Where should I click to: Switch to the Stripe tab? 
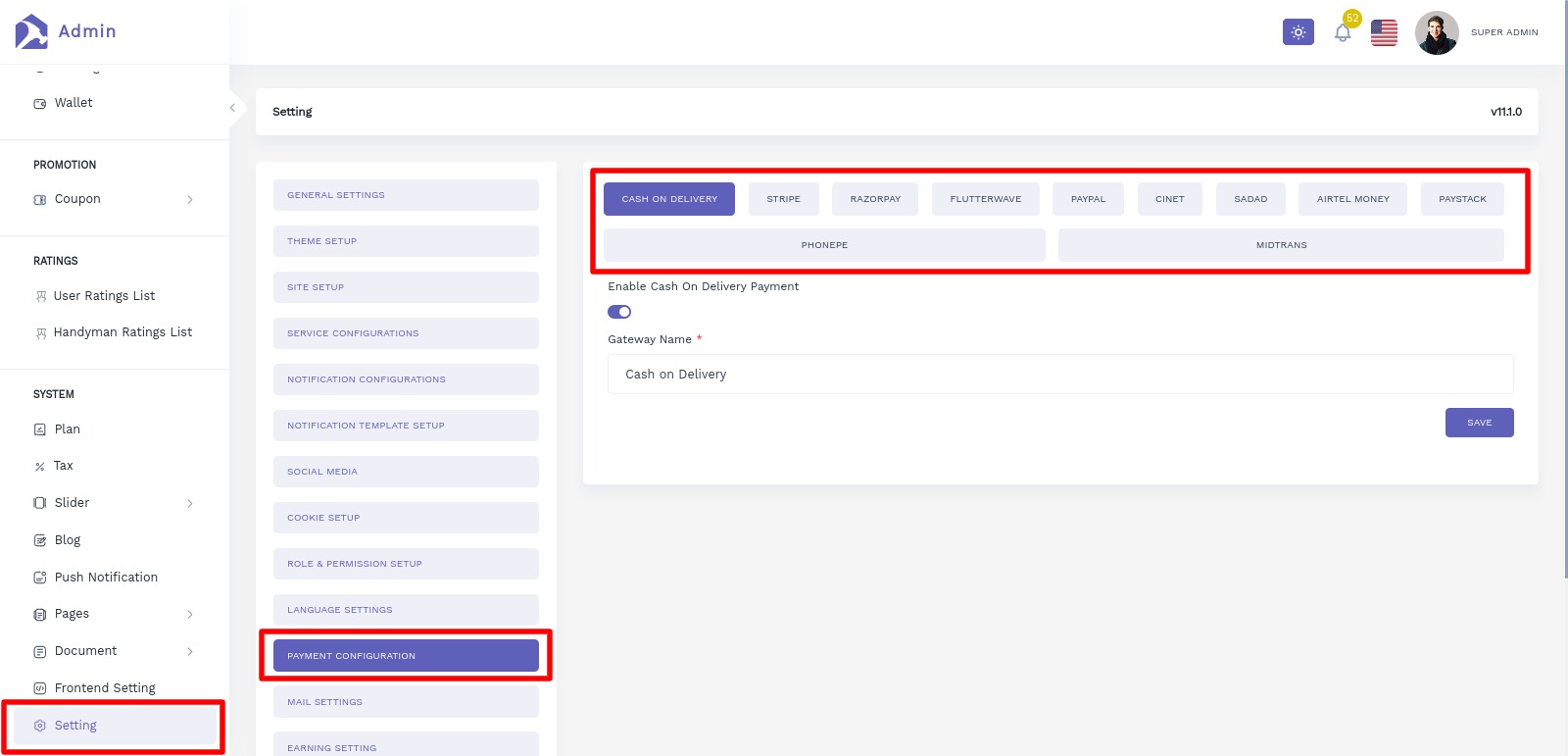point(784,199)
